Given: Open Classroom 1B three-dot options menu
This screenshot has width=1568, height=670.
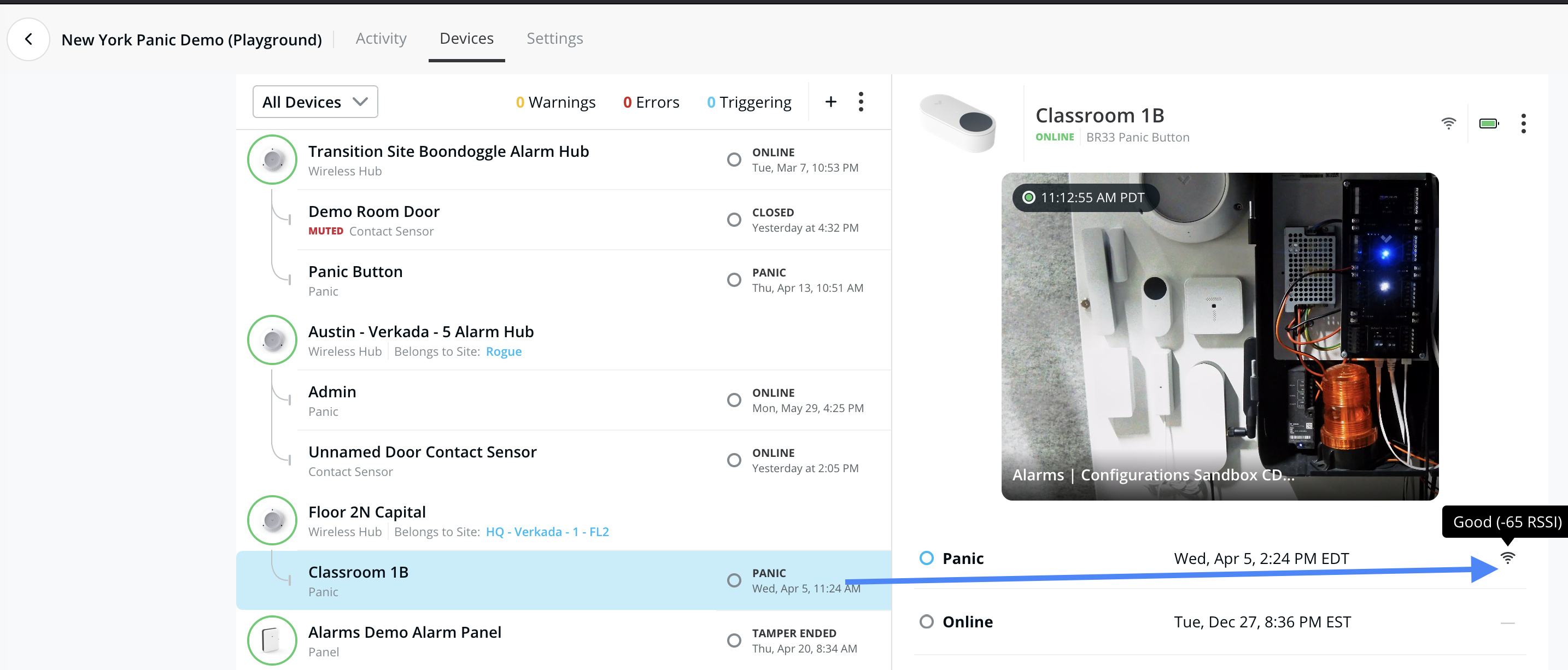Looking at the screenshot, I should (1523, 124).
